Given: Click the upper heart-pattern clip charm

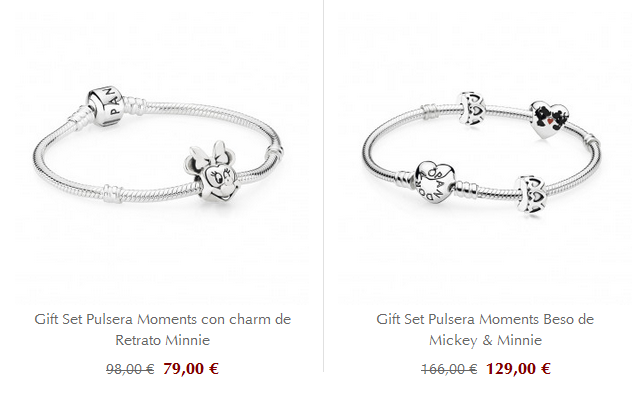Looking at the screenshot, I should (x=472, y=108).
